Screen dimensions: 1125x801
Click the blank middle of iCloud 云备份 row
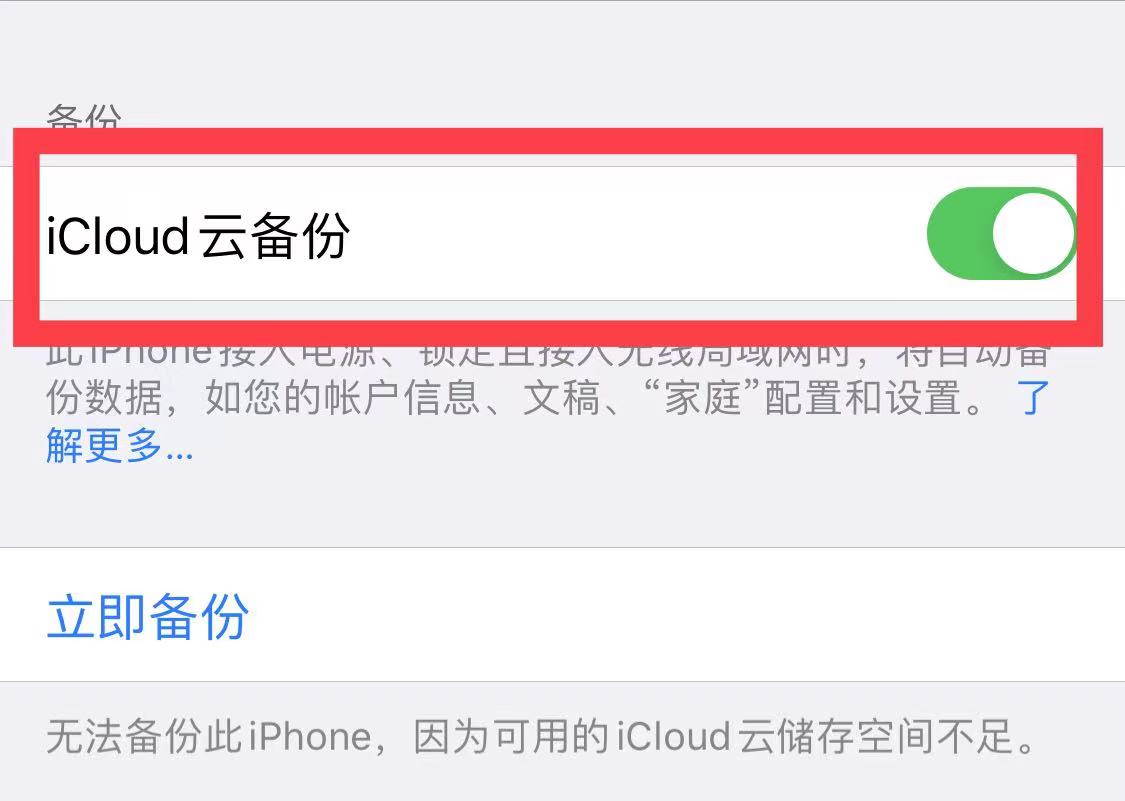pos(639,235)
